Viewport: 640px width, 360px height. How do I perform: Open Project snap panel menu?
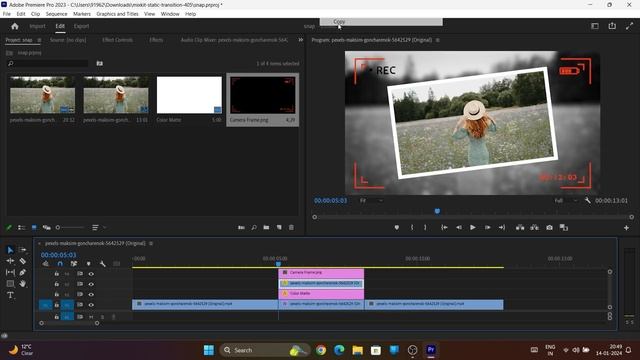39,40
